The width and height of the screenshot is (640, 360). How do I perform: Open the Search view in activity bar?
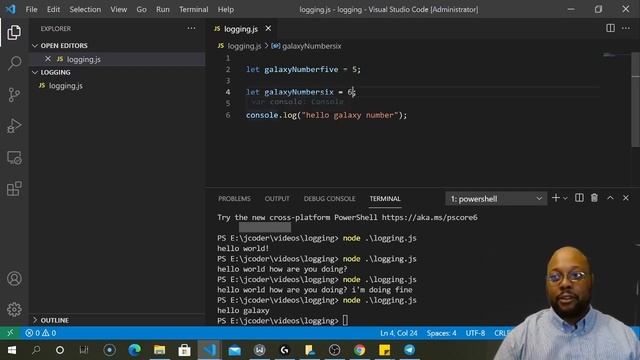tap(14, 63)
